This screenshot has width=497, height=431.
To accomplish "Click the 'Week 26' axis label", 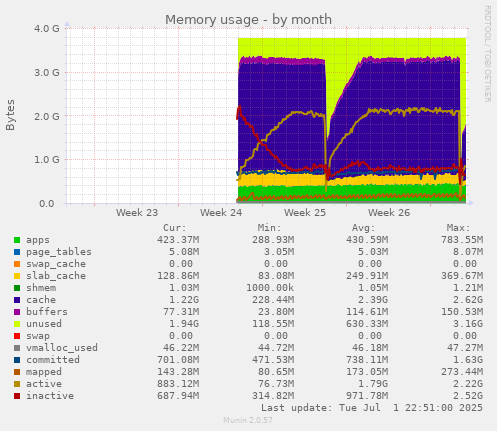I will click(389, 213).
